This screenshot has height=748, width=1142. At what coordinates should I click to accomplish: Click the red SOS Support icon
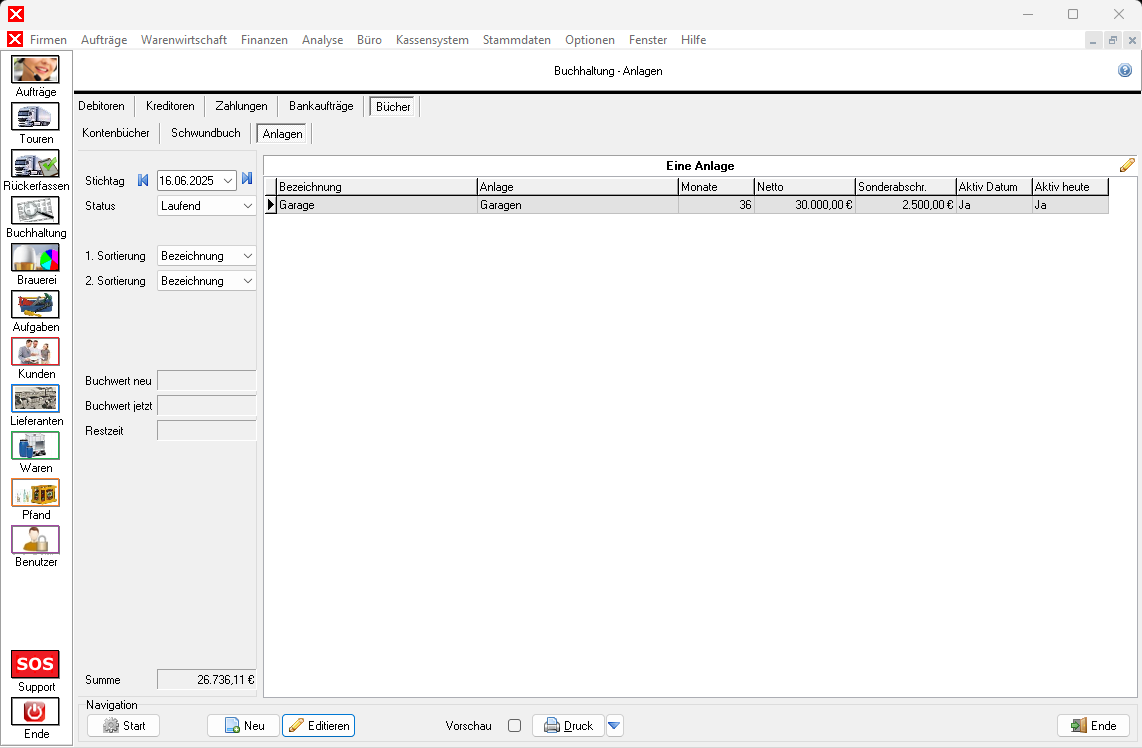[x=35, y=665]
